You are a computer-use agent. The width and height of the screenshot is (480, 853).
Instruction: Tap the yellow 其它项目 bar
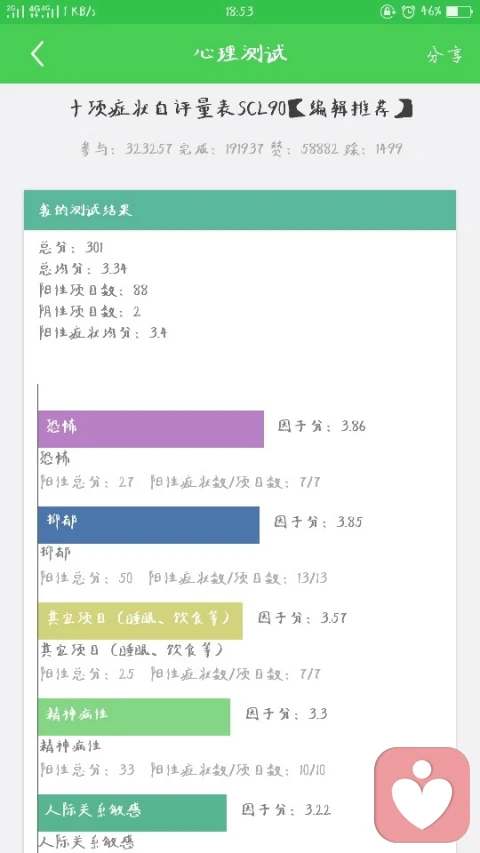pos(140,621)
